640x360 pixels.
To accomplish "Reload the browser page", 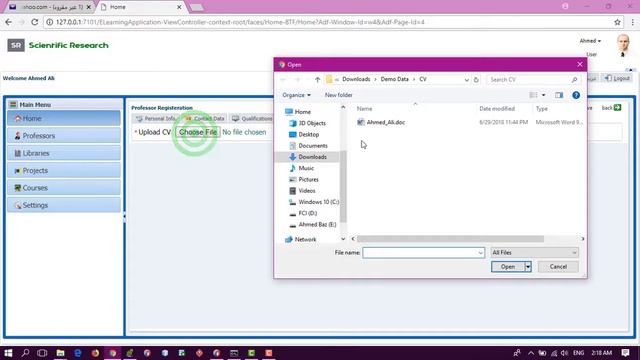I will [35, 22].
